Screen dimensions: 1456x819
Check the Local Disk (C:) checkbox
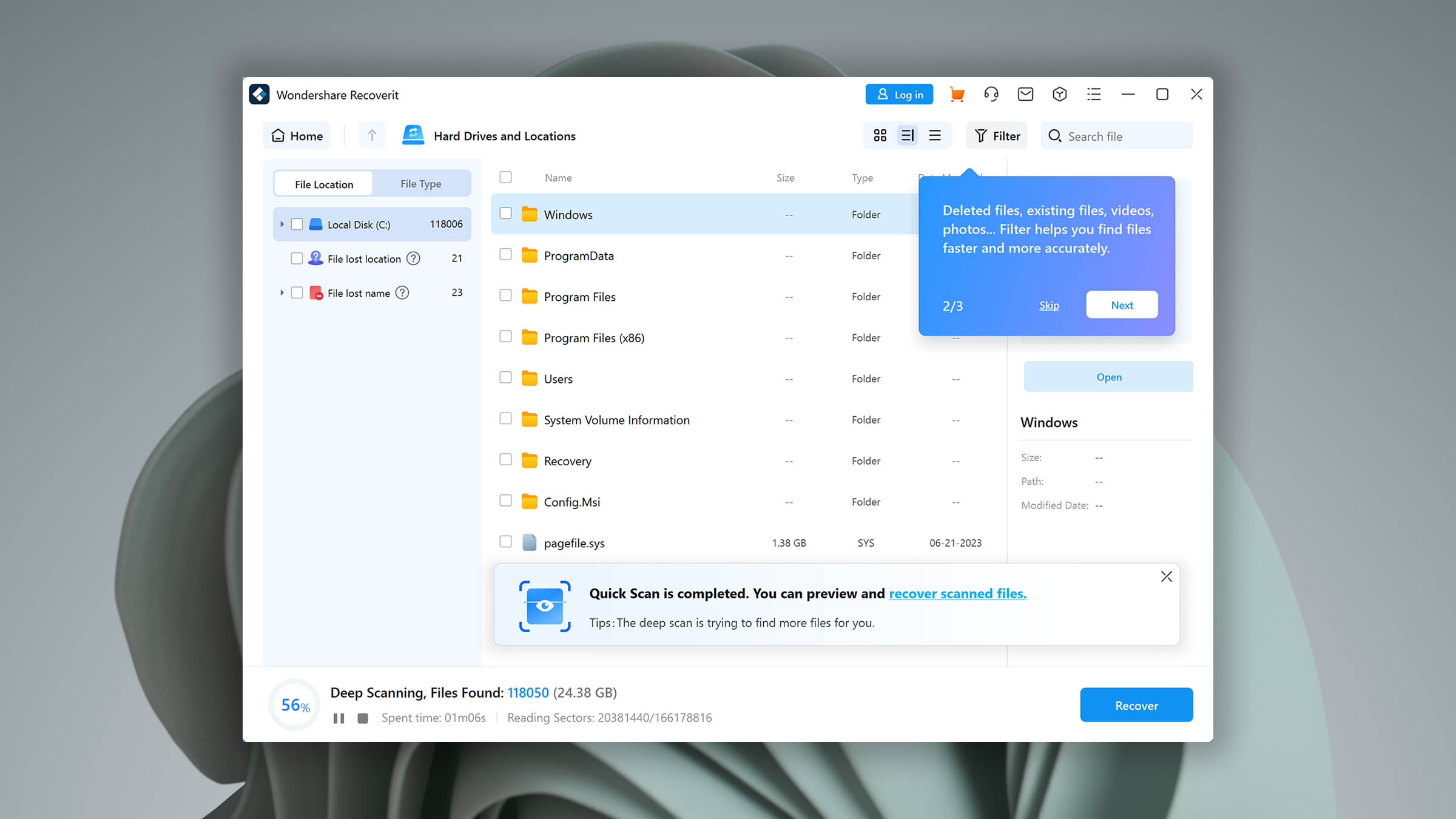(x=297, y=224)
